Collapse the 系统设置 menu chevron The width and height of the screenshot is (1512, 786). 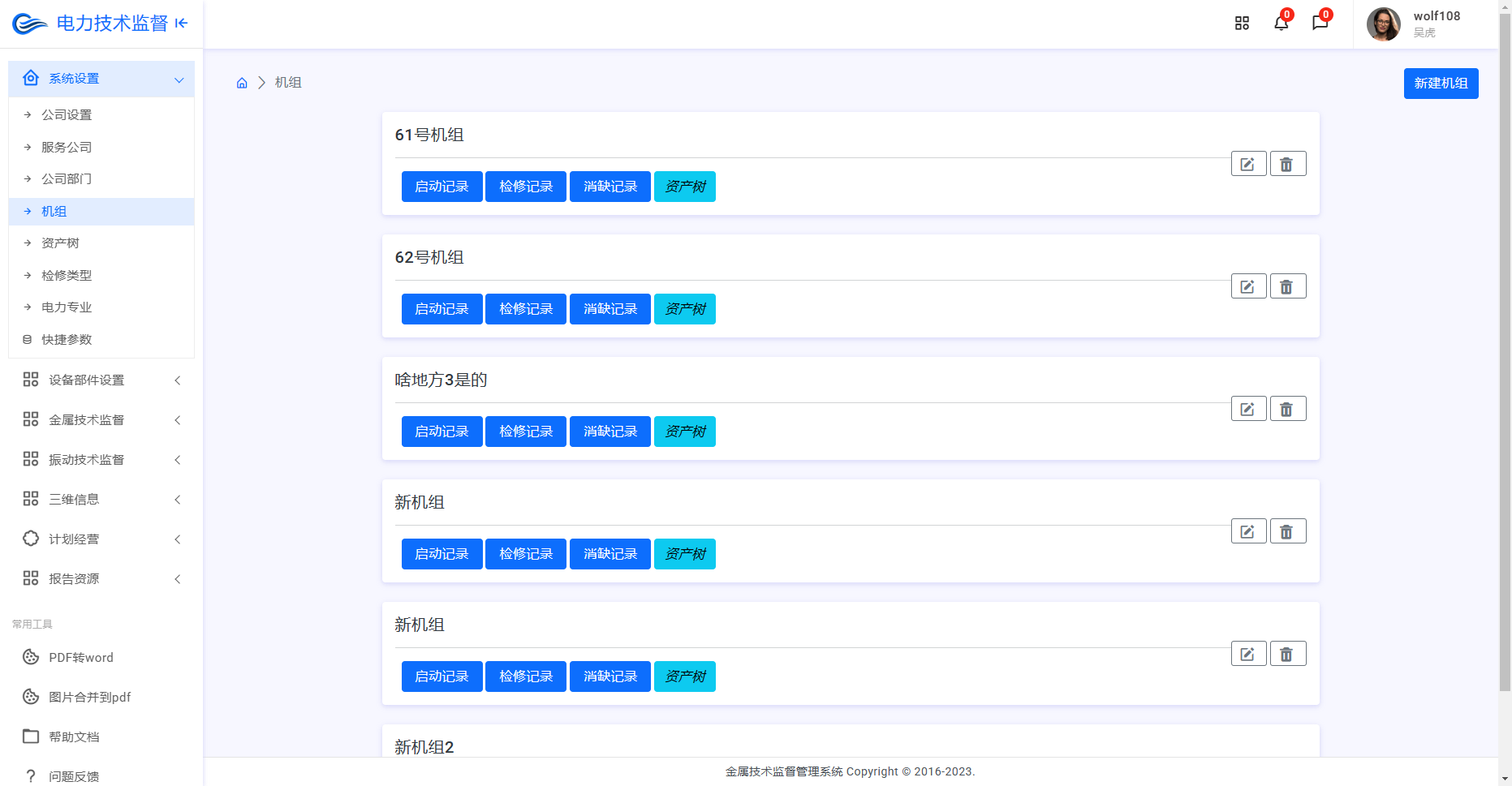[x=179, y=79]
